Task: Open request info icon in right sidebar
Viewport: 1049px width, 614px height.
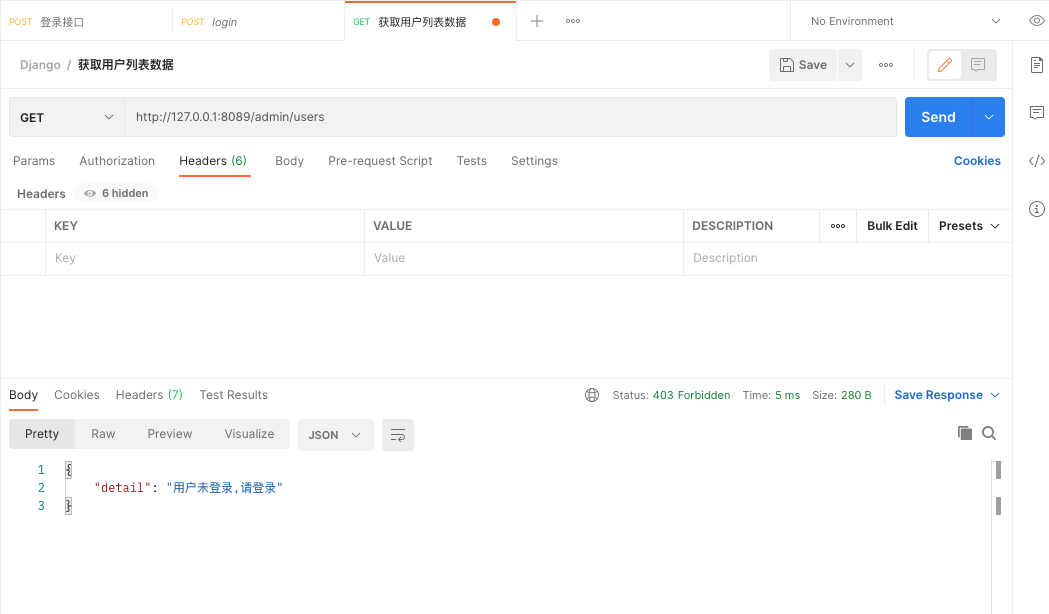Action: 1036,209
